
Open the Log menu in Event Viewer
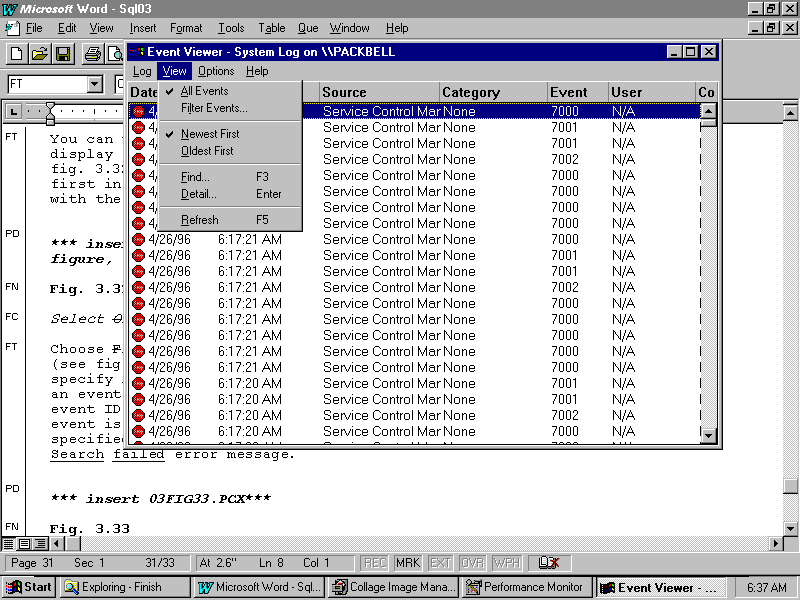tap(142, 71)
